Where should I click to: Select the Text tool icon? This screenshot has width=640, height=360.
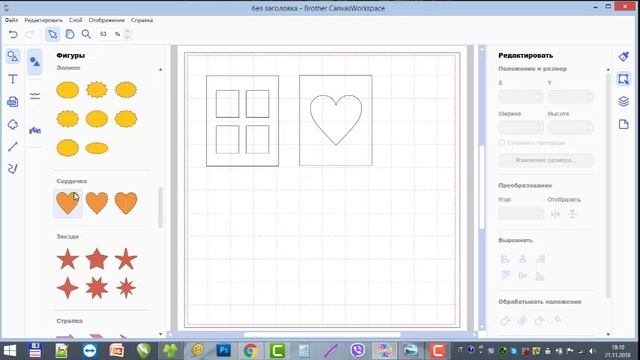pos(13,79)
